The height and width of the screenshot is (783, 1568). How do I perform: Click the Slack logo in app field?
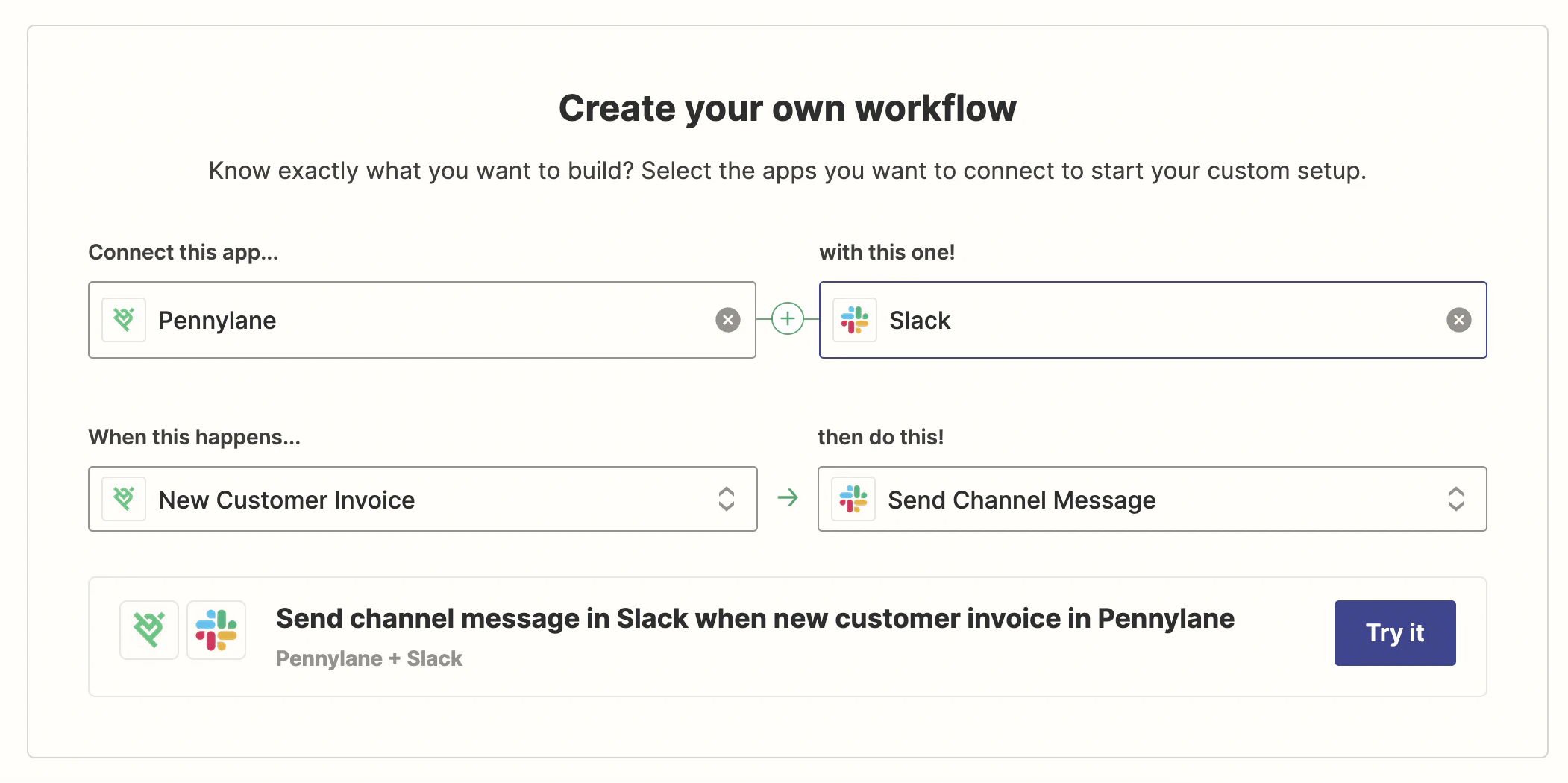855,320
